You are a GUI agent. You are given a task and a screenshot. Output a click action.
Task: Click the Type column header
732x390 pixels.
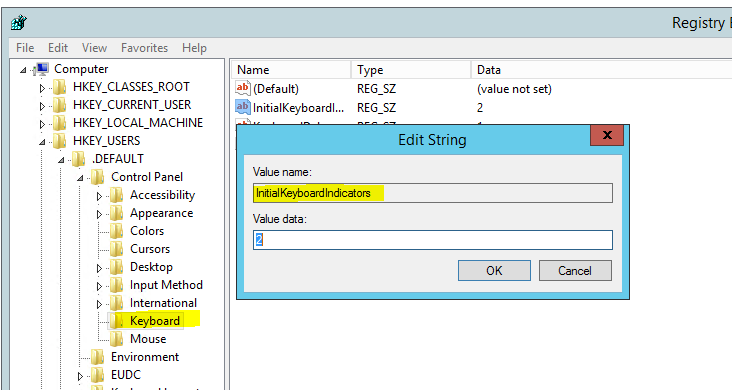click(411, 70)
